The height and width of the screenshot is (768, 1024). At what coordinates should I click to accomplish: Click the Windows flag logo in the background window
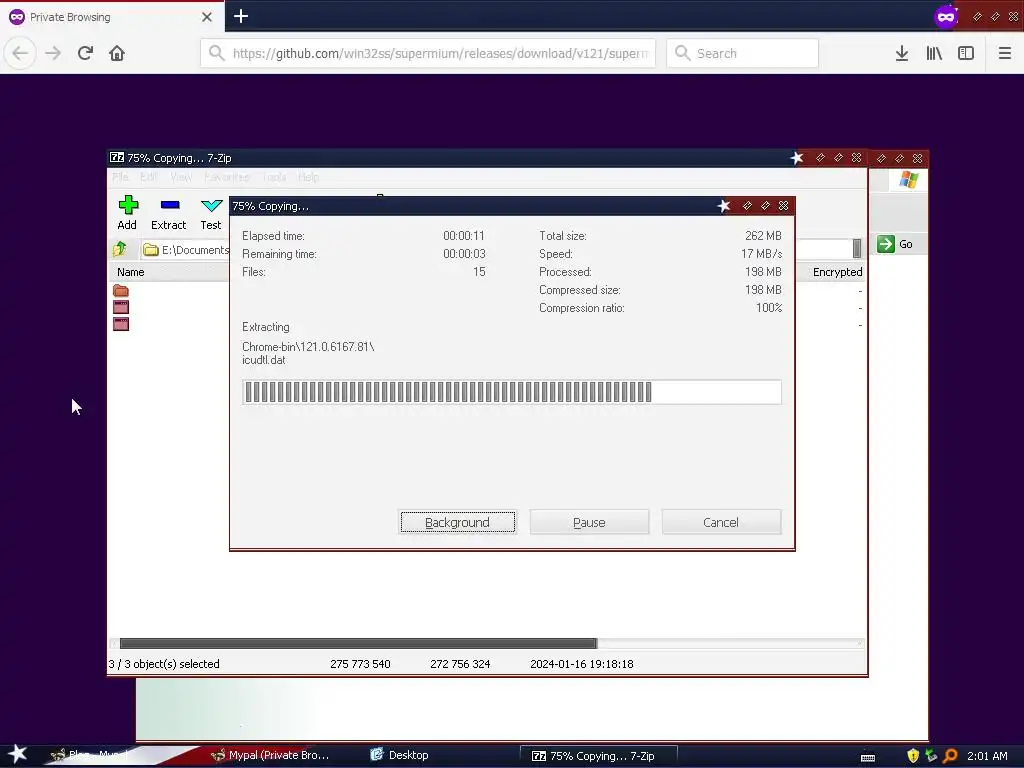(908, 180)
